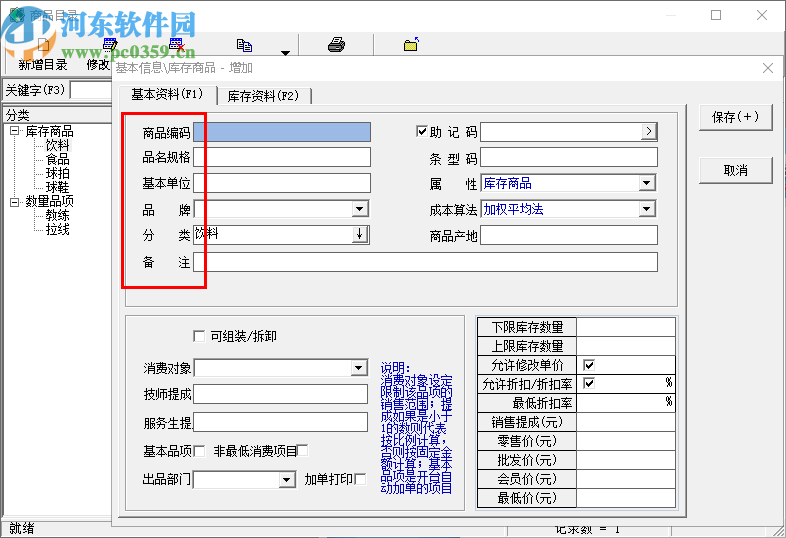
Task: Click the 条型码 input field
Action: 569,157
